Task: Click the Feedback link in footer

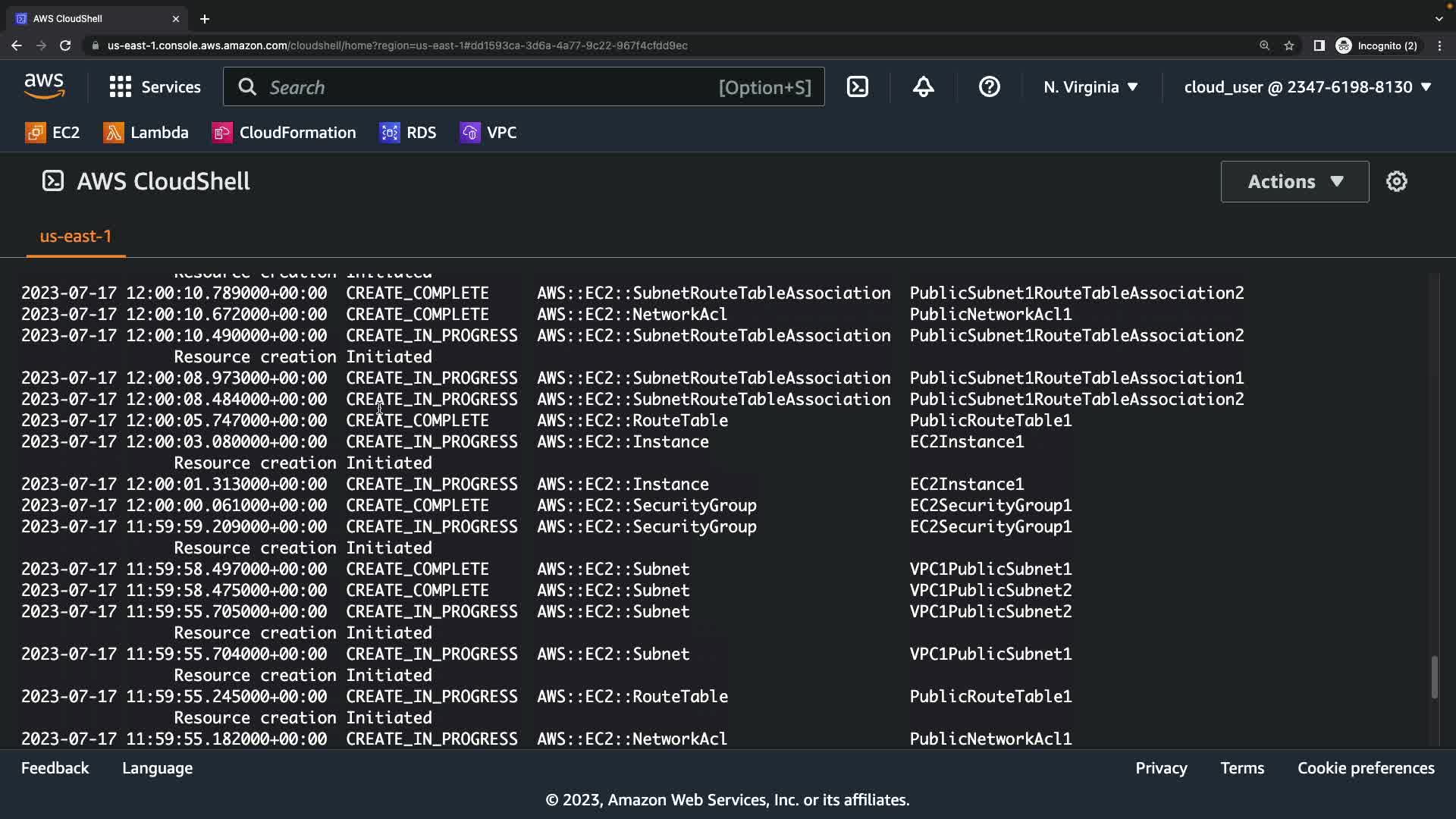Action: click(x=55, y=767)
